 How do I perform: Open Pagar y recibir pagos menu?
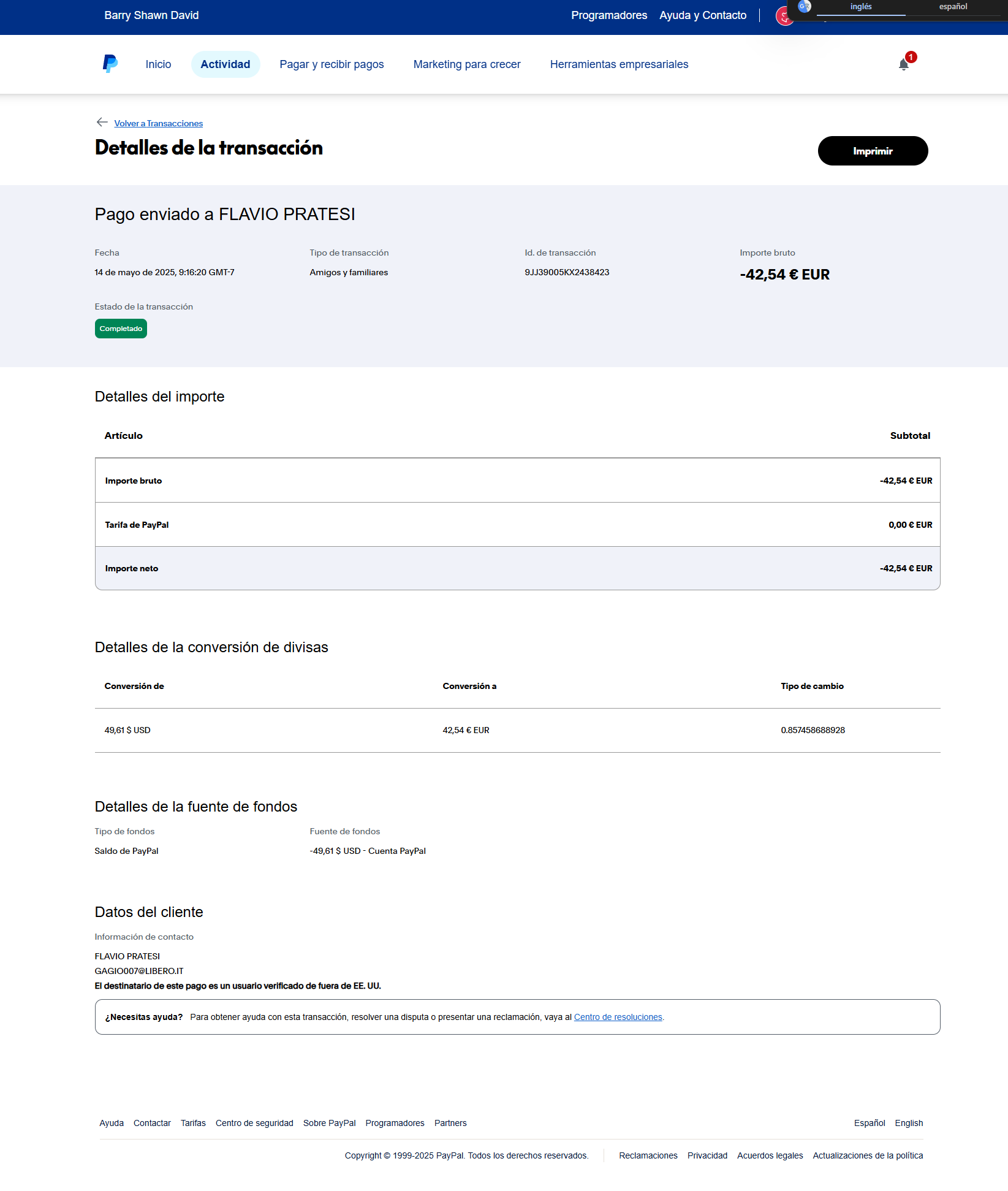pyautogui.click(x=332, y=64)
